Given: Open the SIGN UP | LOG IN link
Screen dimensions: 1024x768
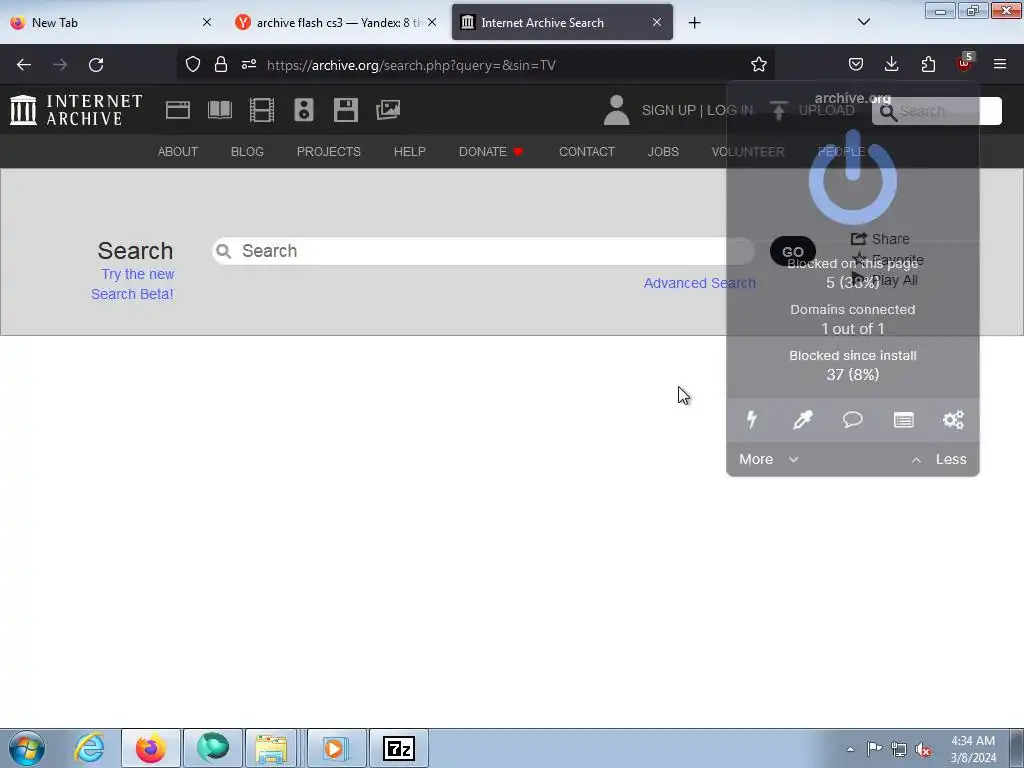Looking at the screenshot, I should [x=697, y=110].
